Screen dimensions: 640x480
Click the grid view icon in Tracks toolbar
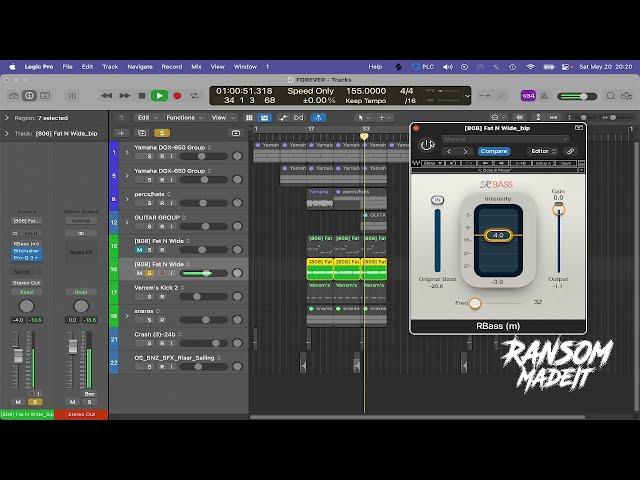pos(249,118)
